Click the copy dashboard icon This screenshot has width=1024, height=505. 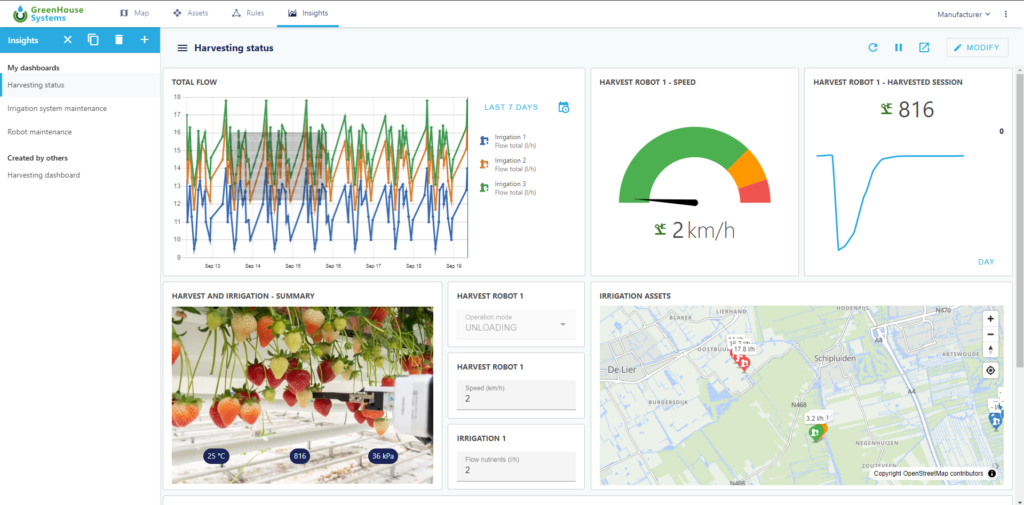93,40
